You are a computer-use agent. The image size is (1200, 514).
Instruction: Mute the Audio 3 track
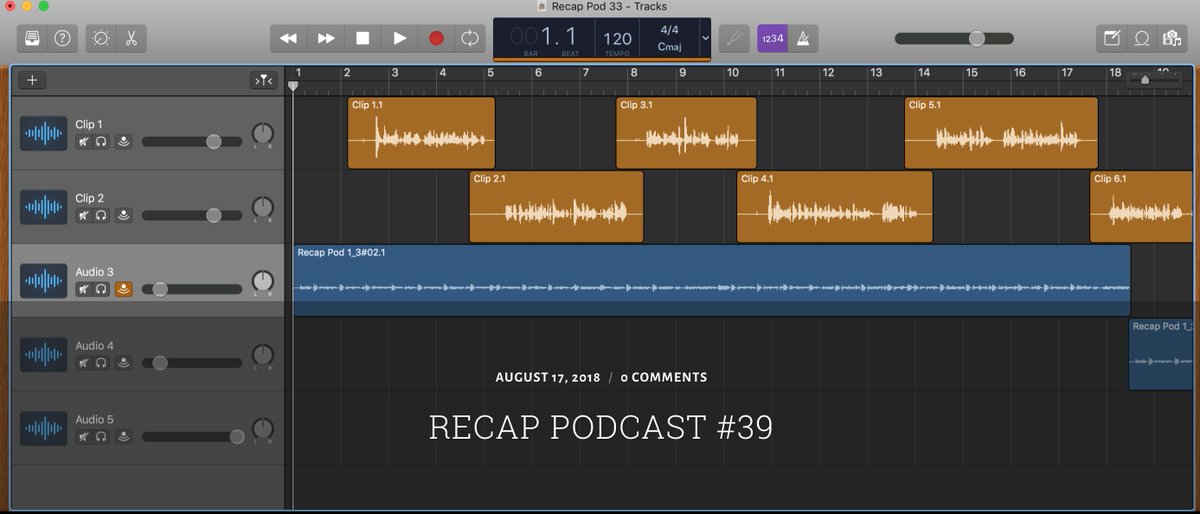[x=84, y=289]
